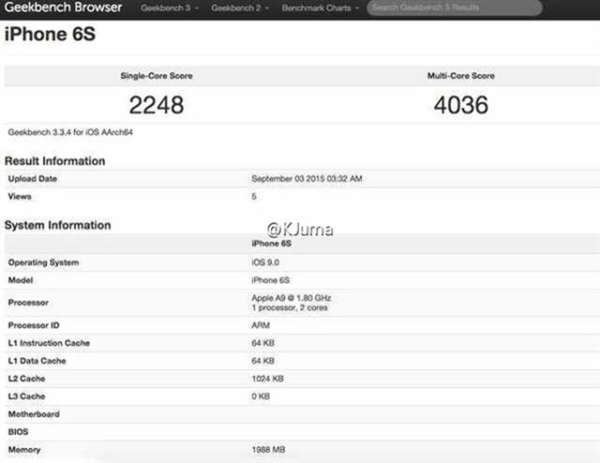Screen dimensions: 600x463
Task: Select the iPhone 6S page title
Action: [50, 34]
